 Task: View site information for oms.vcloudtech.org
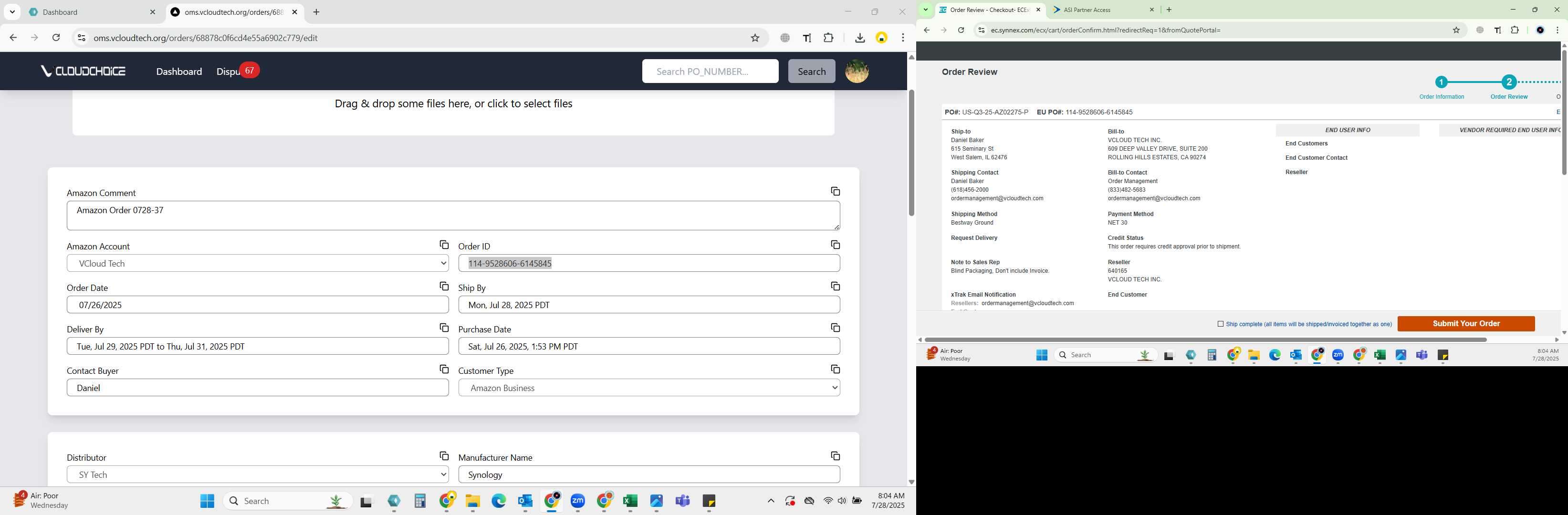[x=81, y=38]
